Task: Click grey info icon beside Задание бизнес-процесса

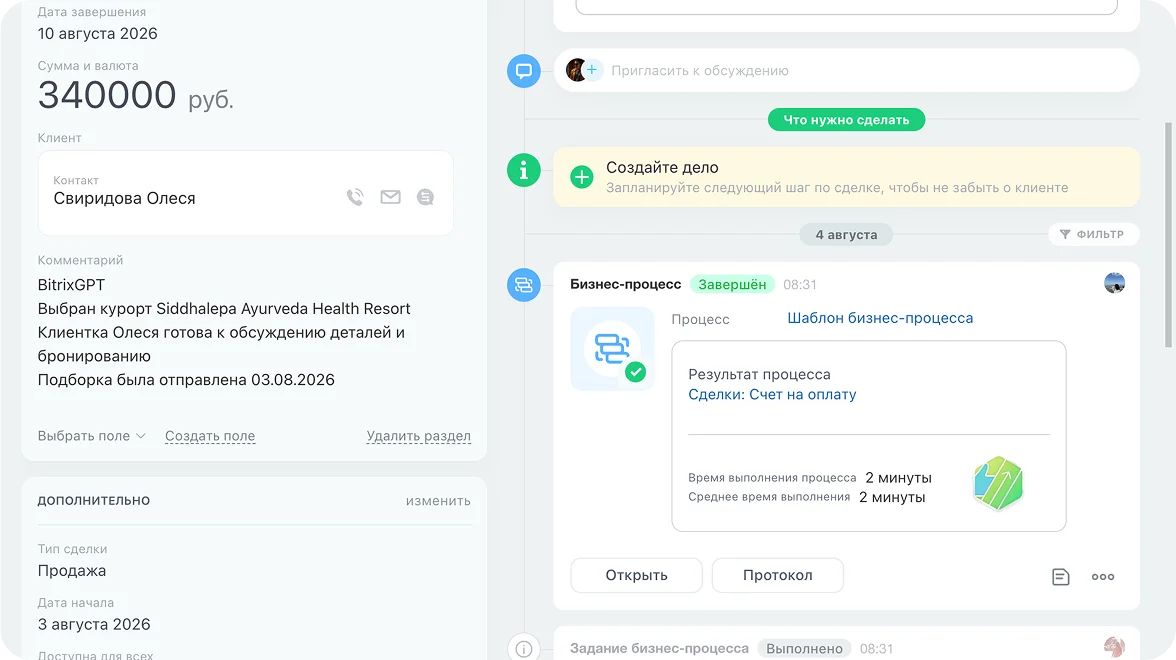Action: (x=524, y=648)
